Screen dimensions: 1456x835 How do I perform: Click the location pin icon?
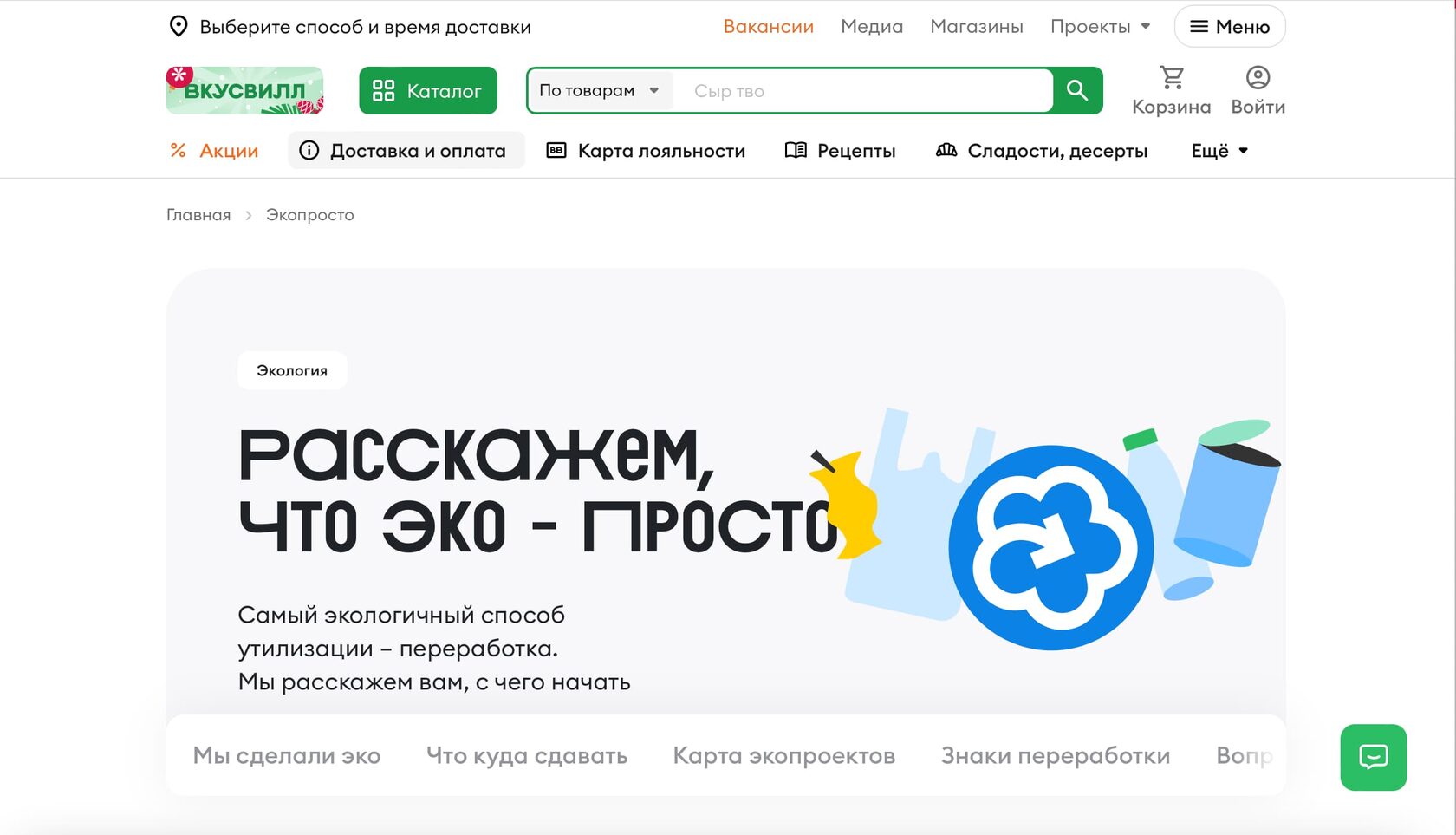coord(179,26)
